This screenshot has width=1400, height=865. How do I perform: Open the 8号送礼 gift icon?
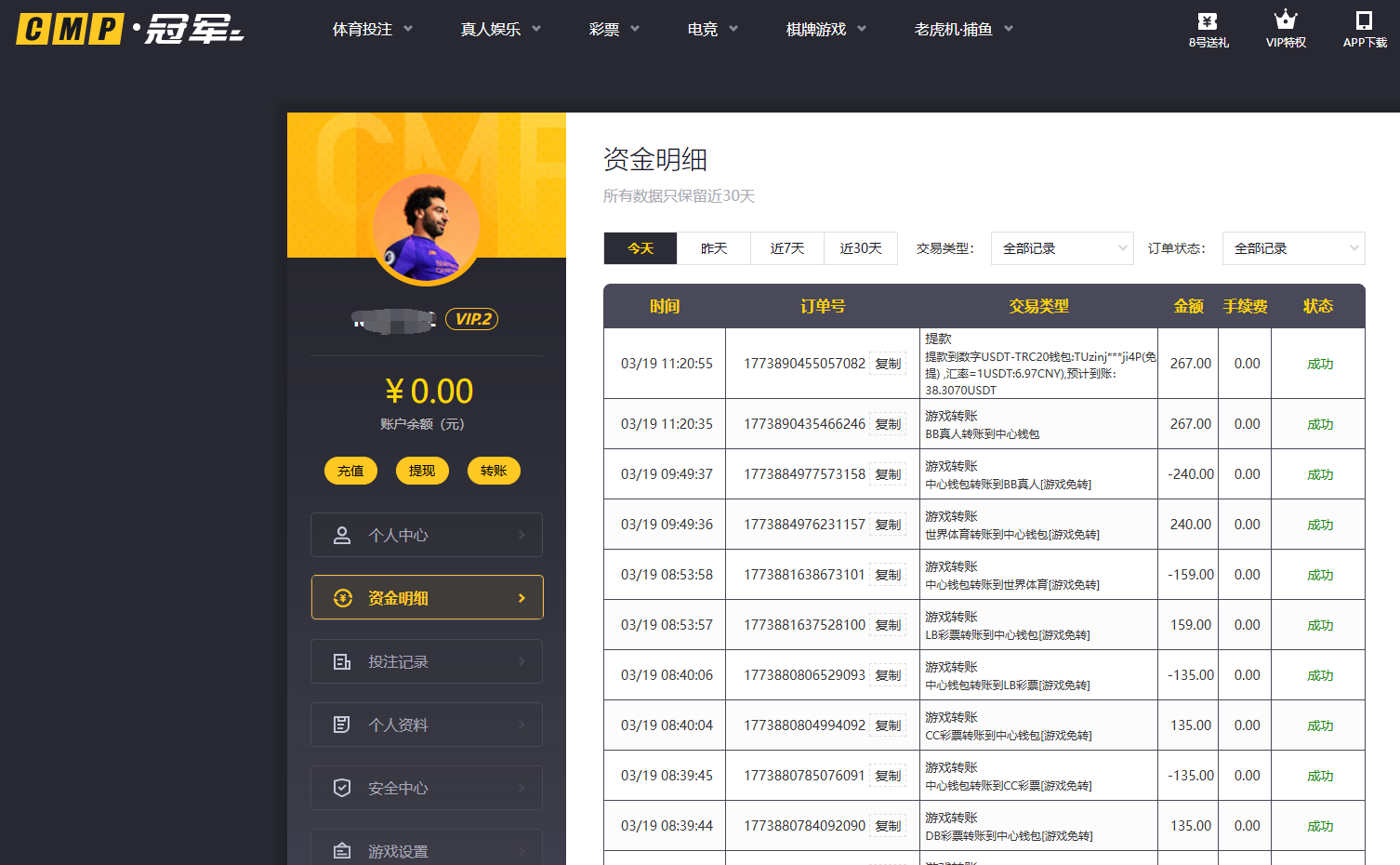(x=1207, y=22)
